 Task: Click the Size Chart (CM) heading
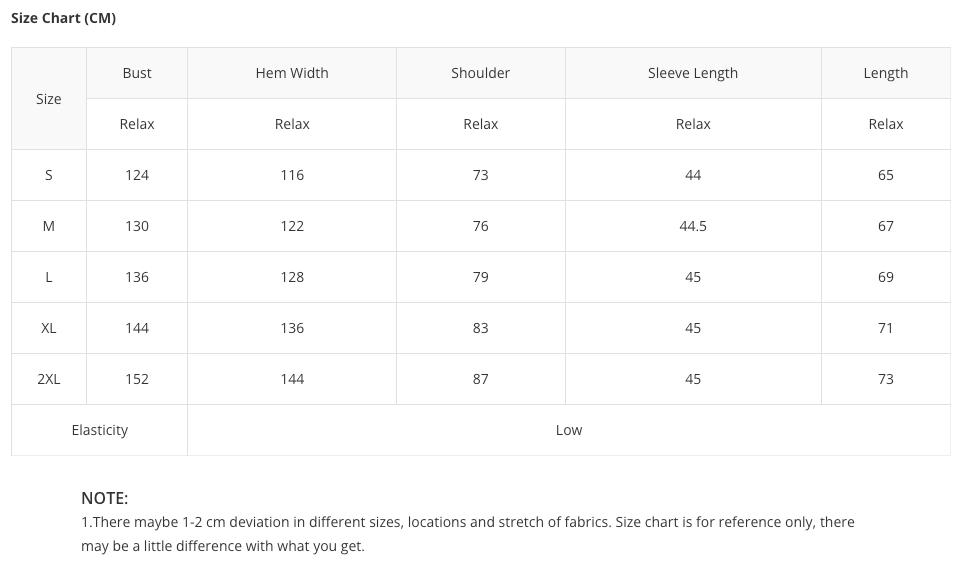64,18
